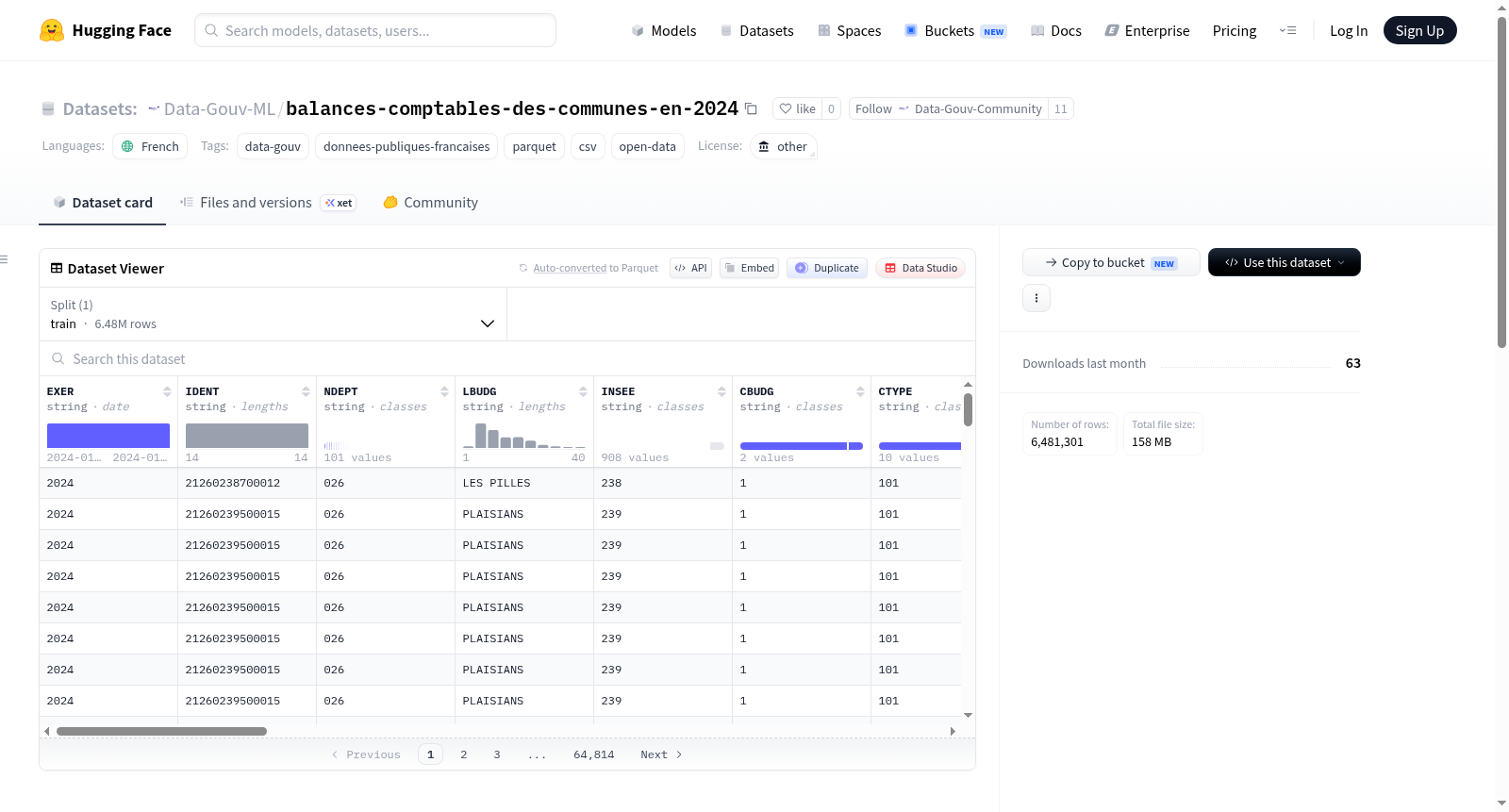
Task: Select the Dataset card tab
Action: tap(102, 202)
